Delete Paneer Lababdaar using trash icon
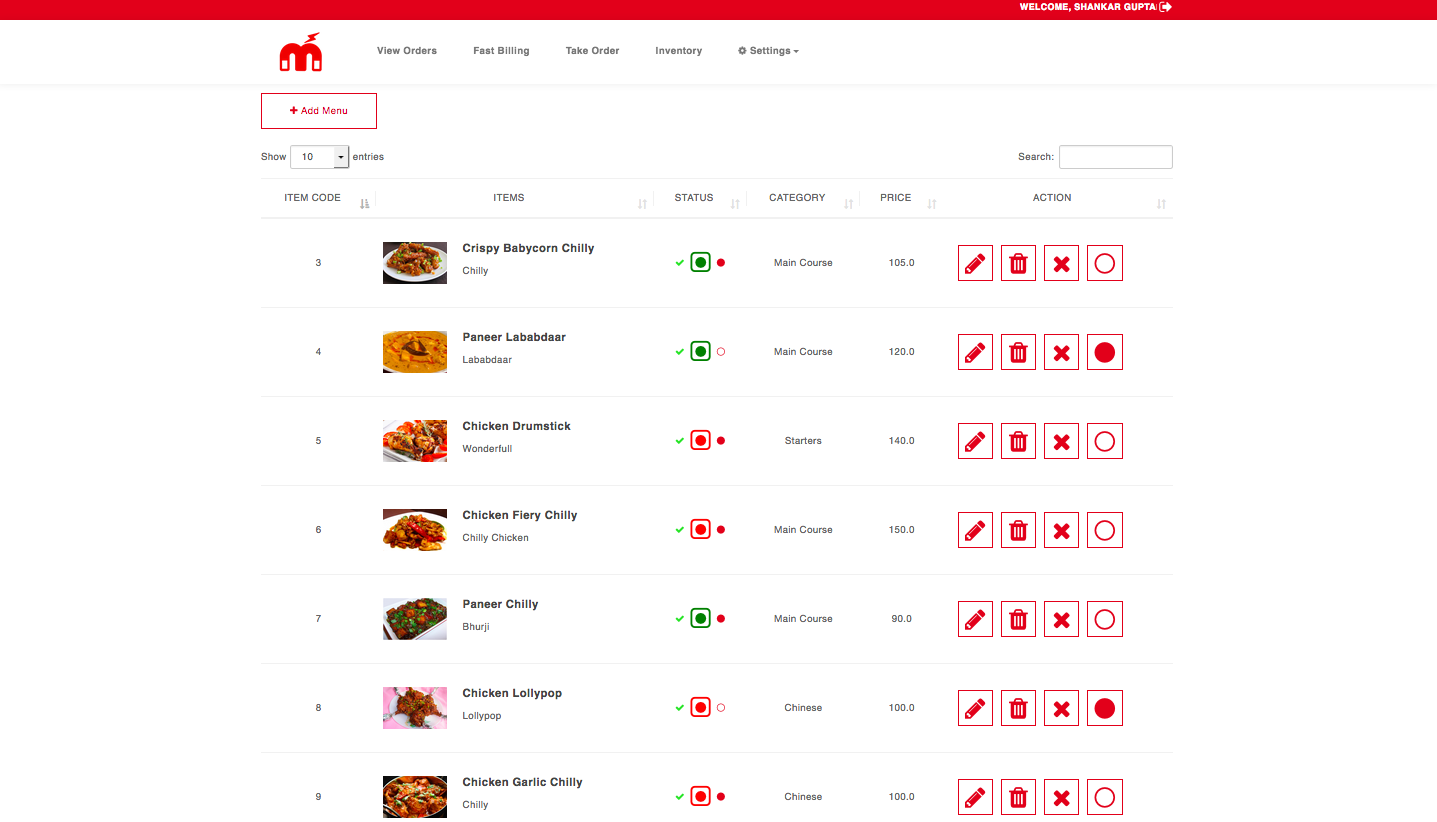 [x=1018, y=352]
